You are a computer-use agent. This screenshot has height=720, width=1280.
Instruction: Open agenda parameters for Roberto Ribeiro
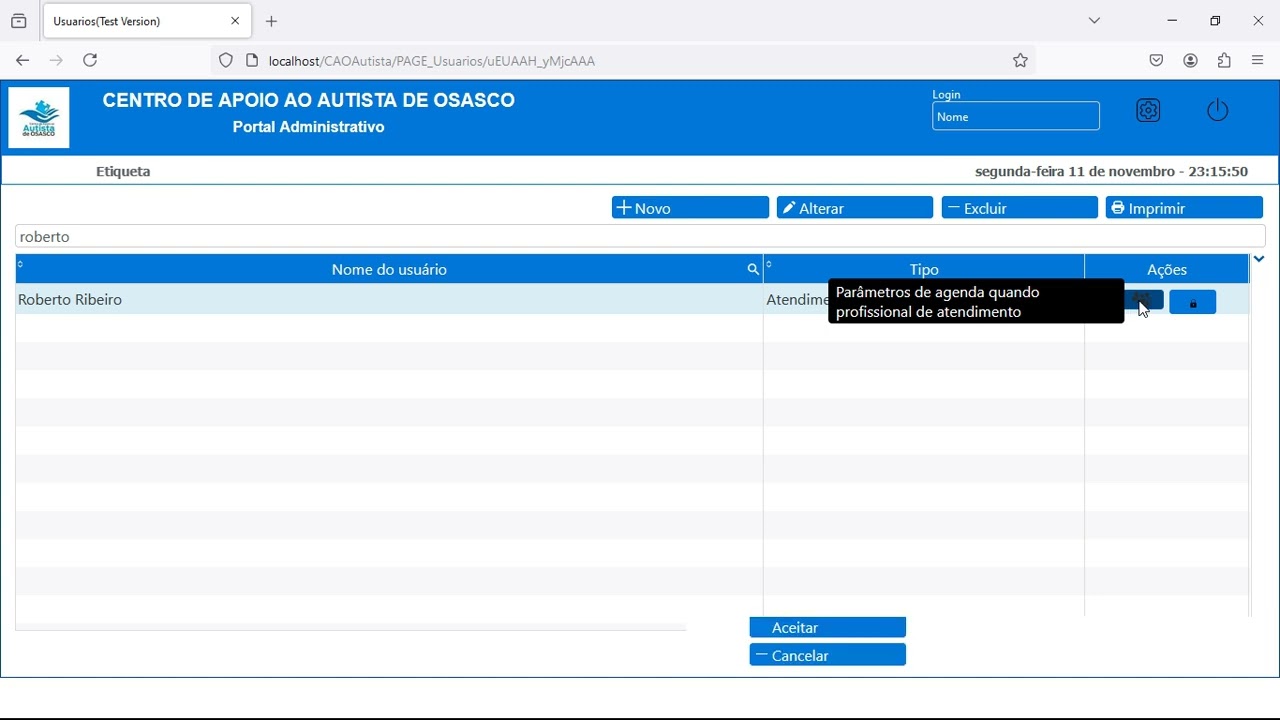click(1144, 301)
